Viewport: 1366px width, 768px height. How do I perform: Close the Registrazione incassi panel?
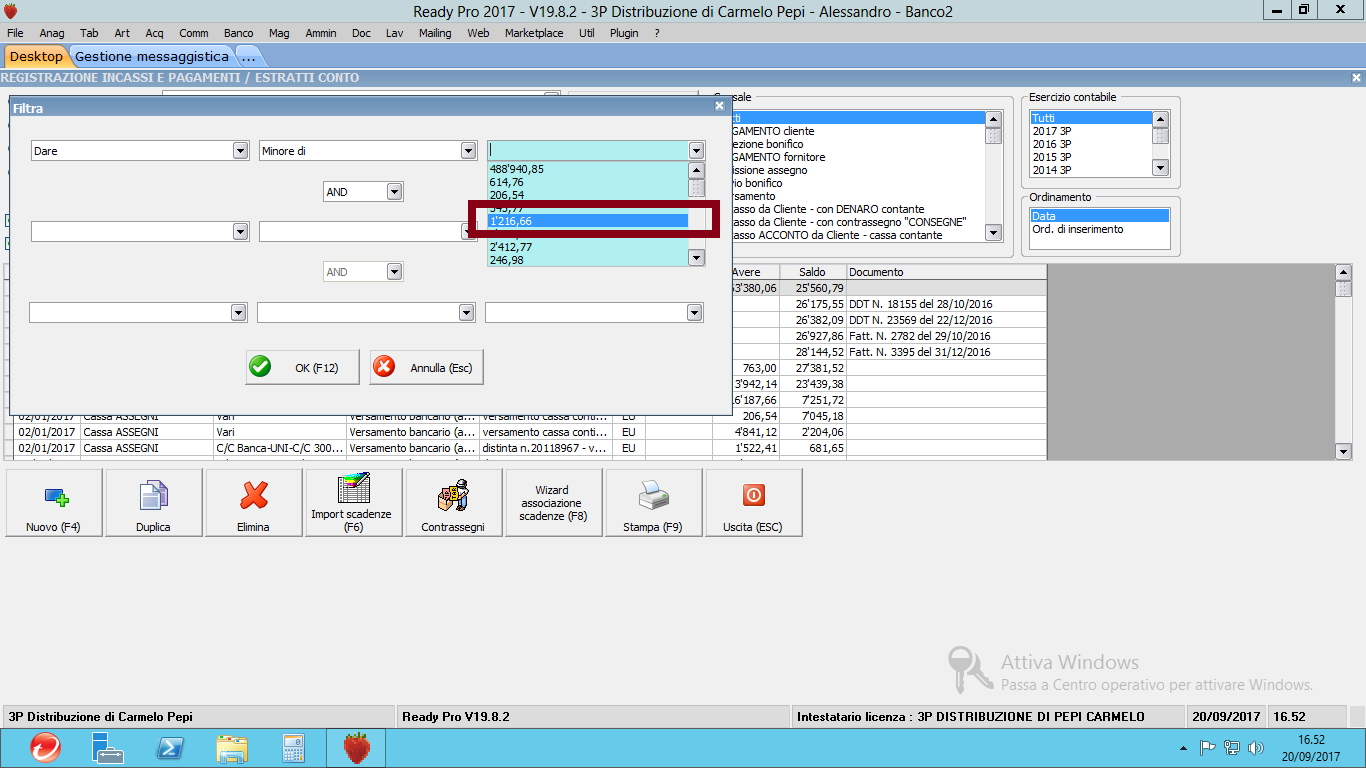tap(1356, 77)
